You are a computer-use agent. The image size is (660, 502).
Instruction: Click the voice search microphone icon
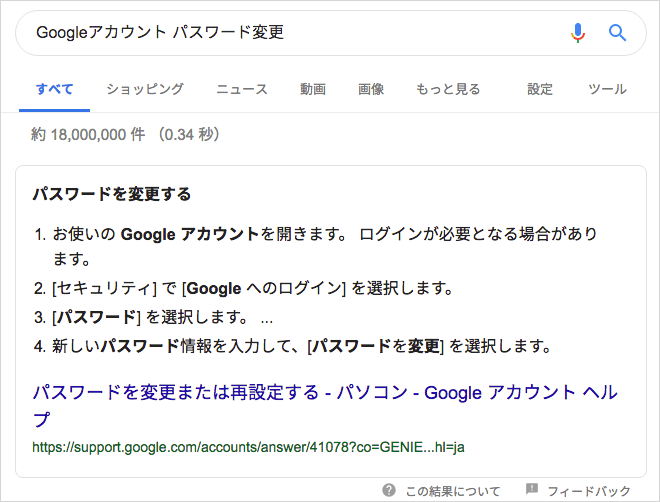tap(578, 33)
